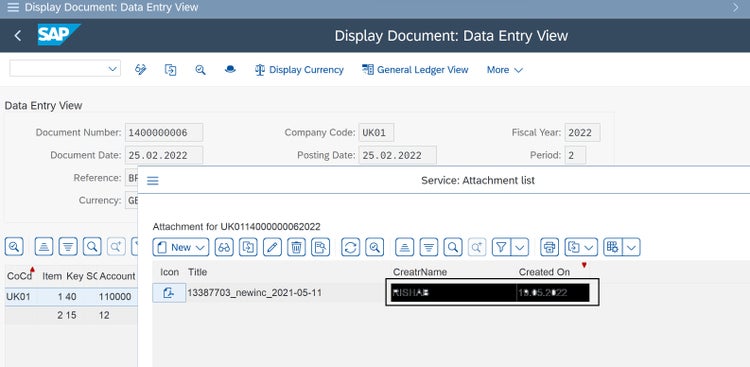Sort line items descending
Screen dimensions: 750x367
pos(68,246)
